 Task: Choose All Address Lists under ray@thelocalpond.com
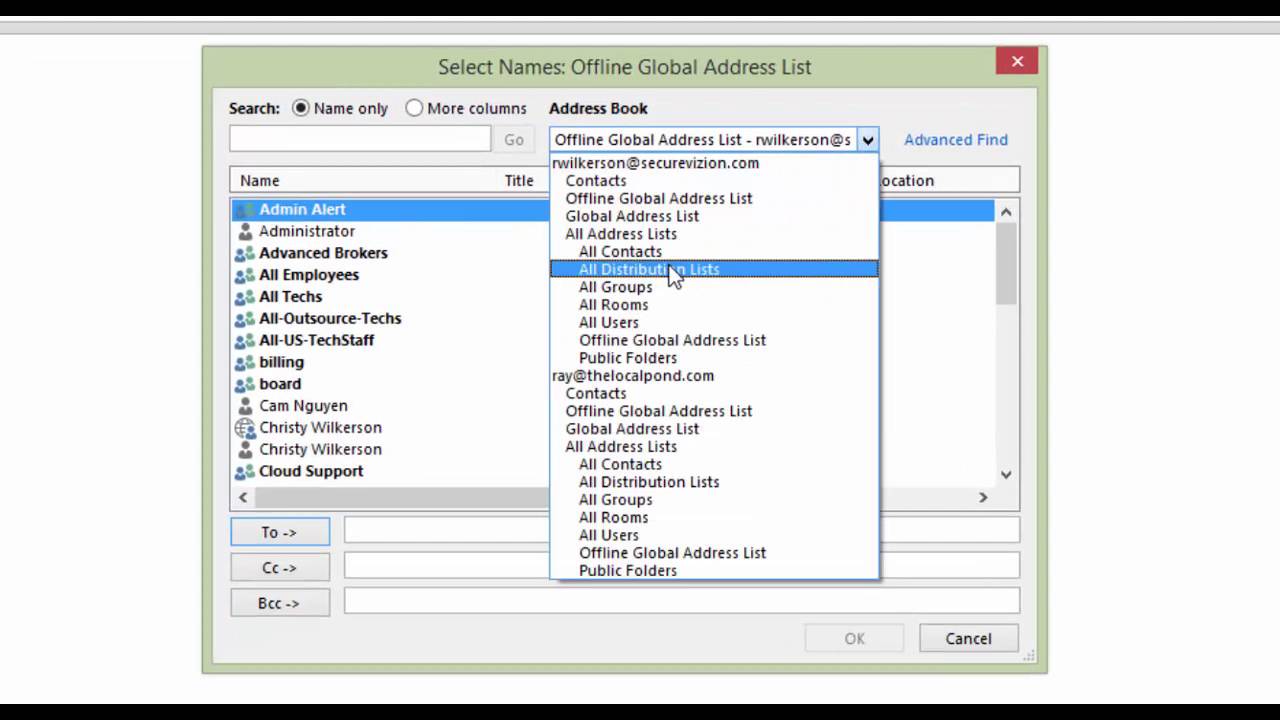pyautogui.click(x=621, y=447)
